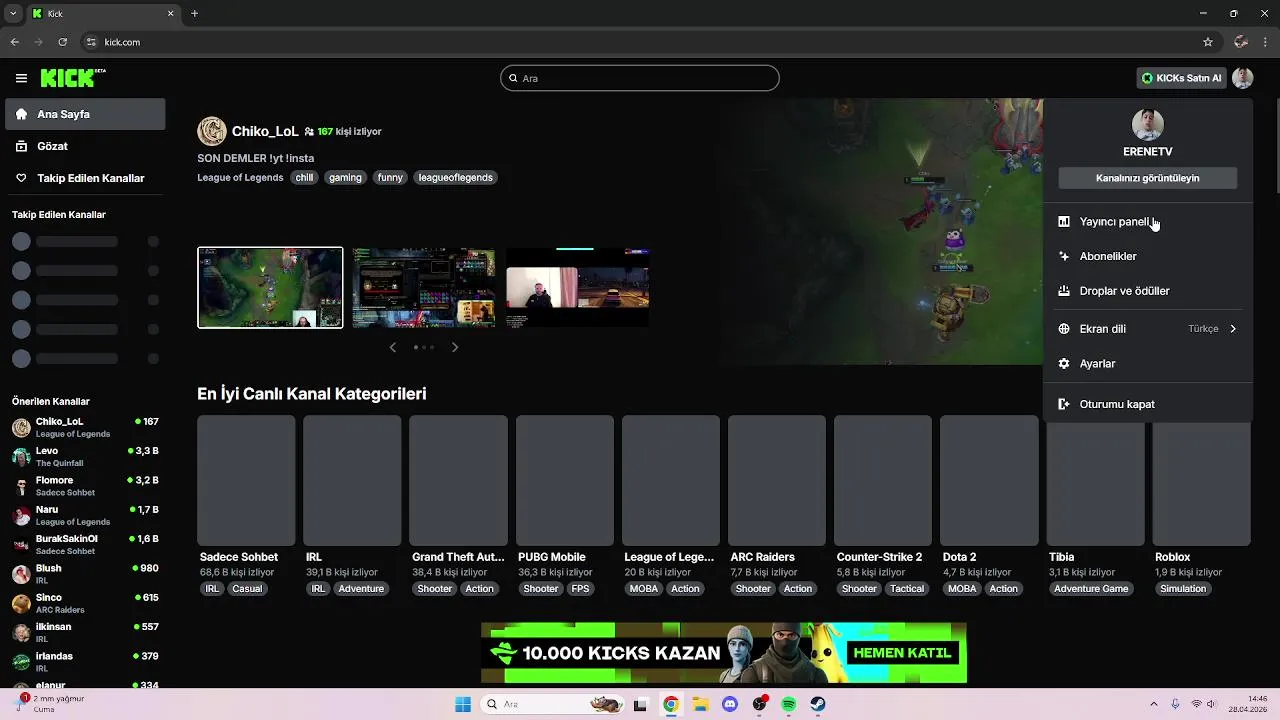The width and height of the screenshot is (1280, 720).
Task: Open Spotify from the taskbar
Action: [789, 704]
